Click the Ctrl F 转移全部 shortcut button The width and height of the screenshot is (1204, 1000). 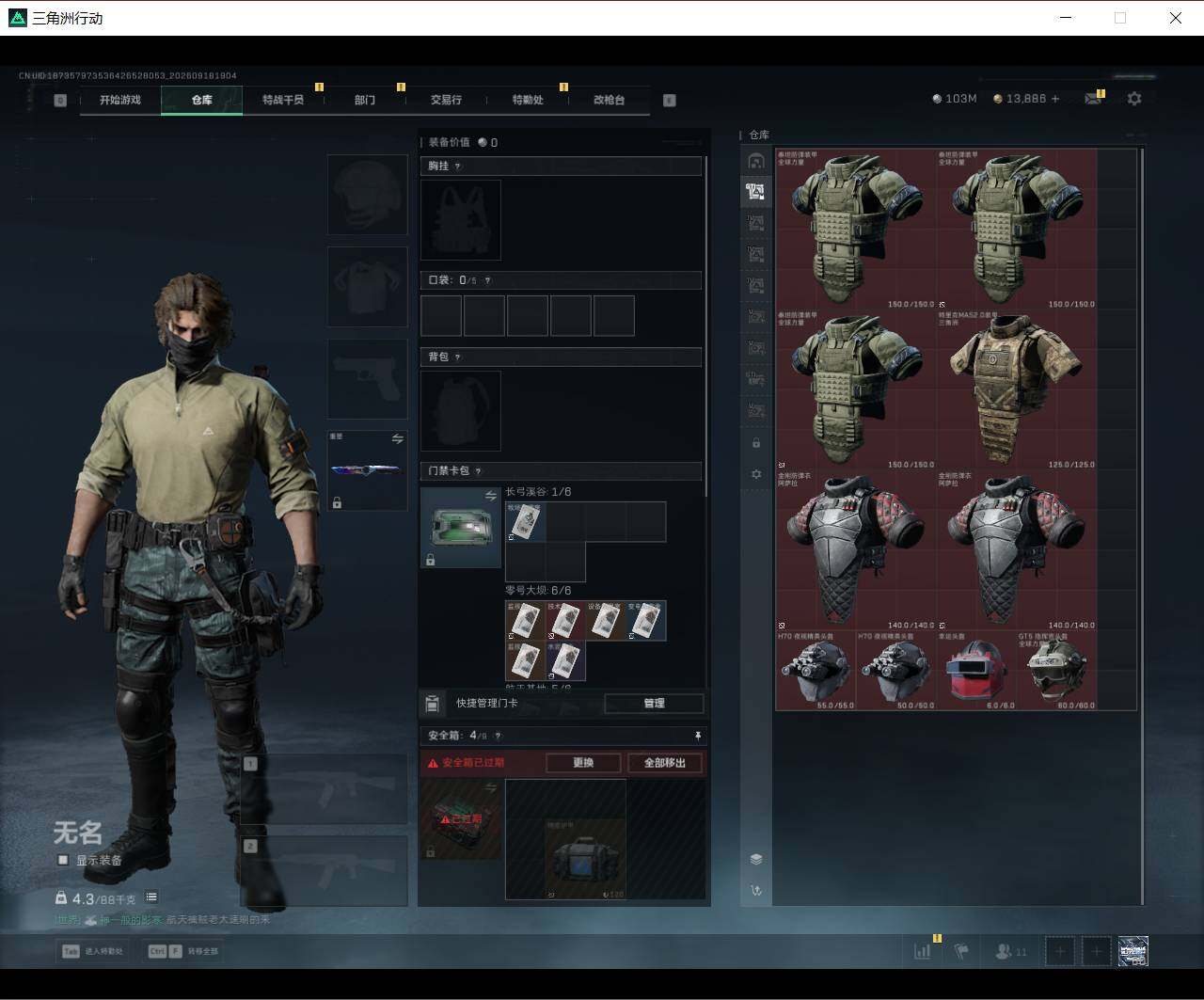coord(183,951)
